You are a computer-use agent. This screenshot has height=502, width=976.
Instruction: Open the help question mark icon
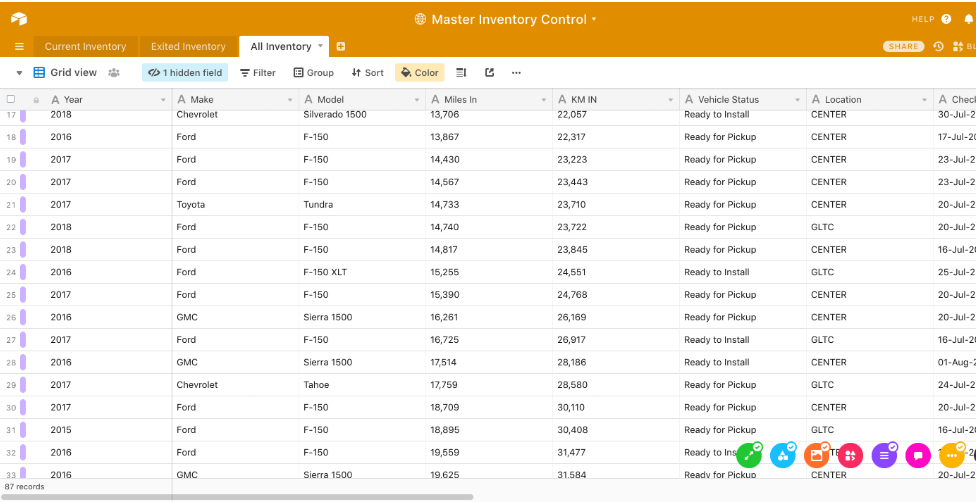pos(946,19)
